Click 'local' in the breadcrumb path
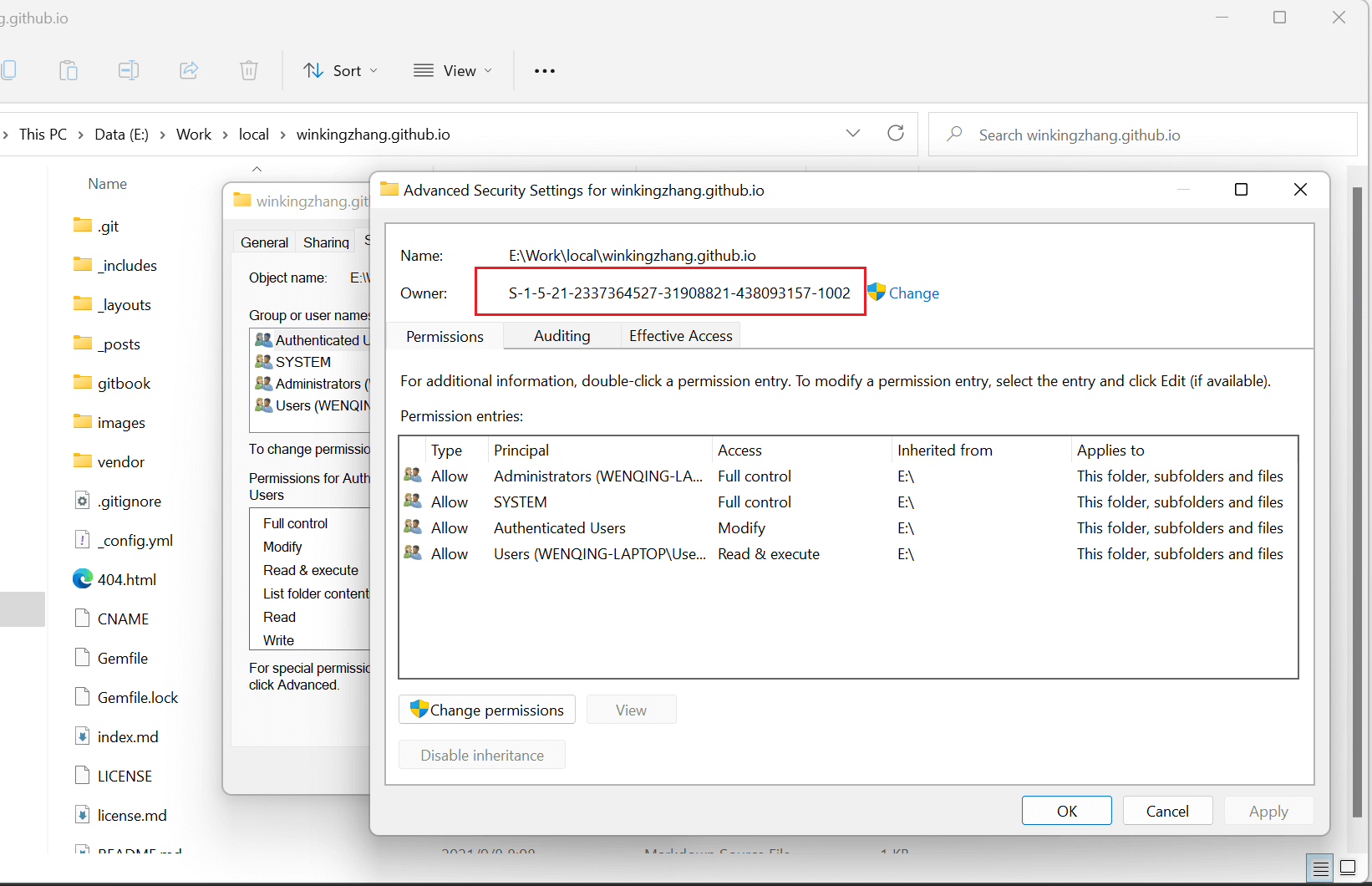 (x=254, y=135)
